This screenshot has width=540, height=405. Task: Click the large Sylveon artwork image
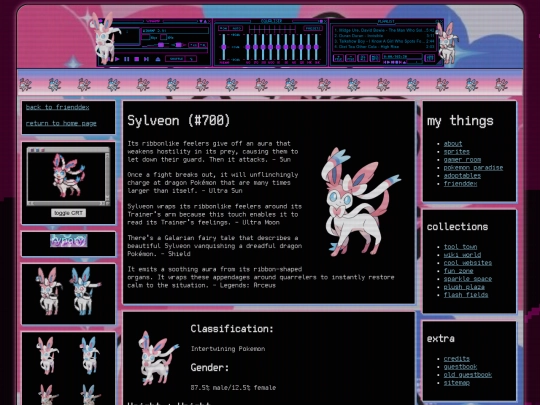click(360, 202)
